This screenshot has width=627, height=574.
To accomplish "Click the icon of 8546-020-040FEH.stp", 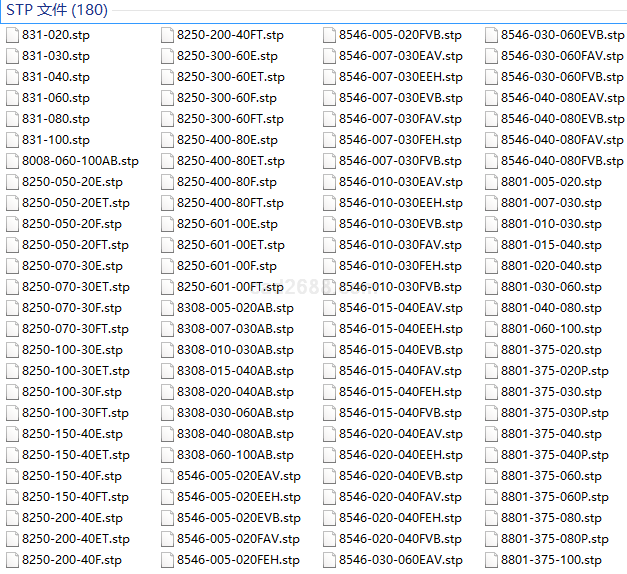I will pyautogui.click(x=329, y=518).
